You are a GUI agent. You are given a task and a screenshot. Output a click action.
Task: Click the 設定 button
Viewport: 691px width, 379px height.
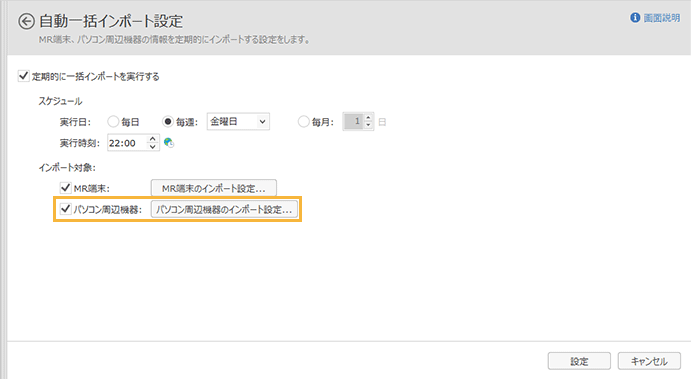click(579, 361)
